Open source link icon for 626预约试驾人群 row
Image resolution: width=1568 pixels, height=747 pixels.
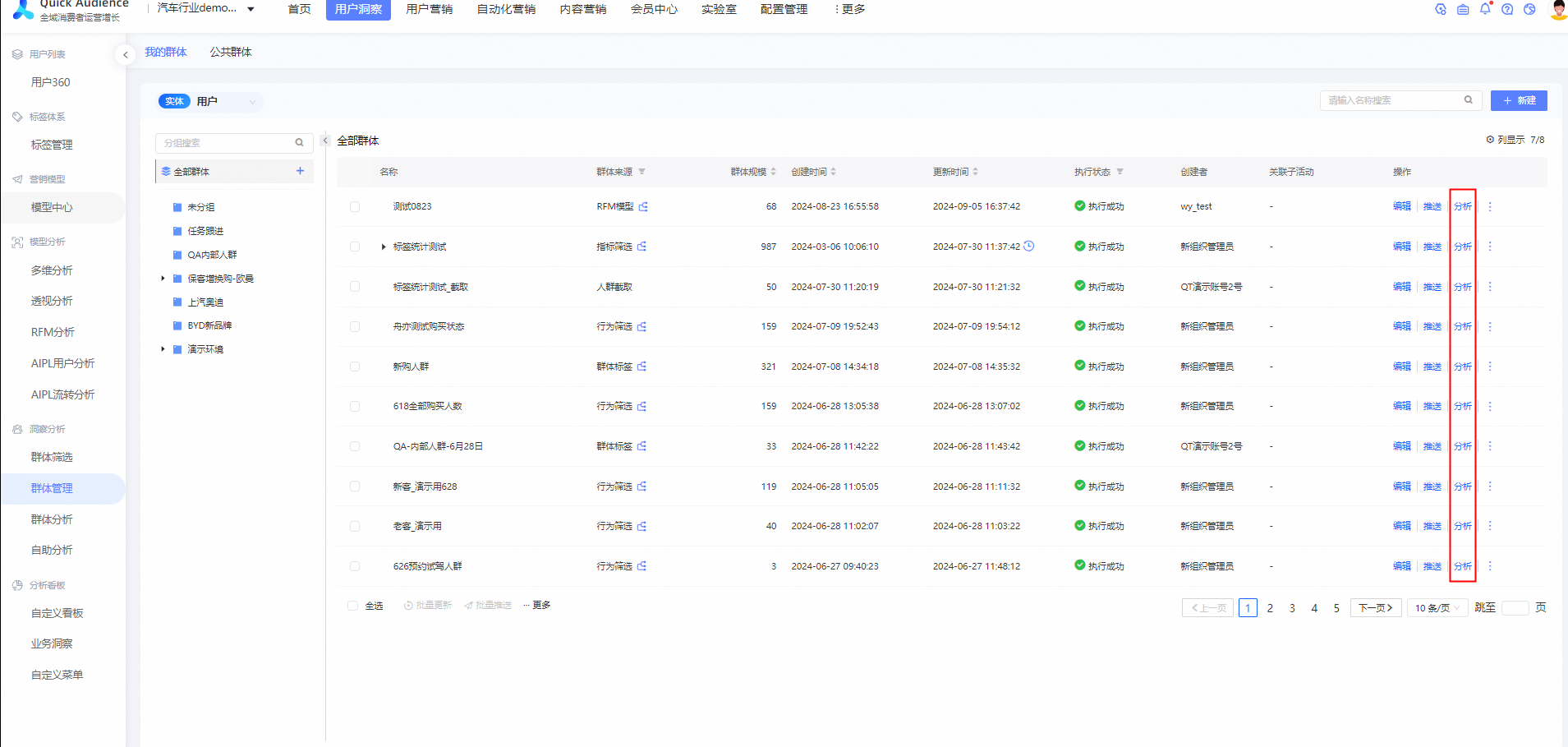tap(641, 566)
